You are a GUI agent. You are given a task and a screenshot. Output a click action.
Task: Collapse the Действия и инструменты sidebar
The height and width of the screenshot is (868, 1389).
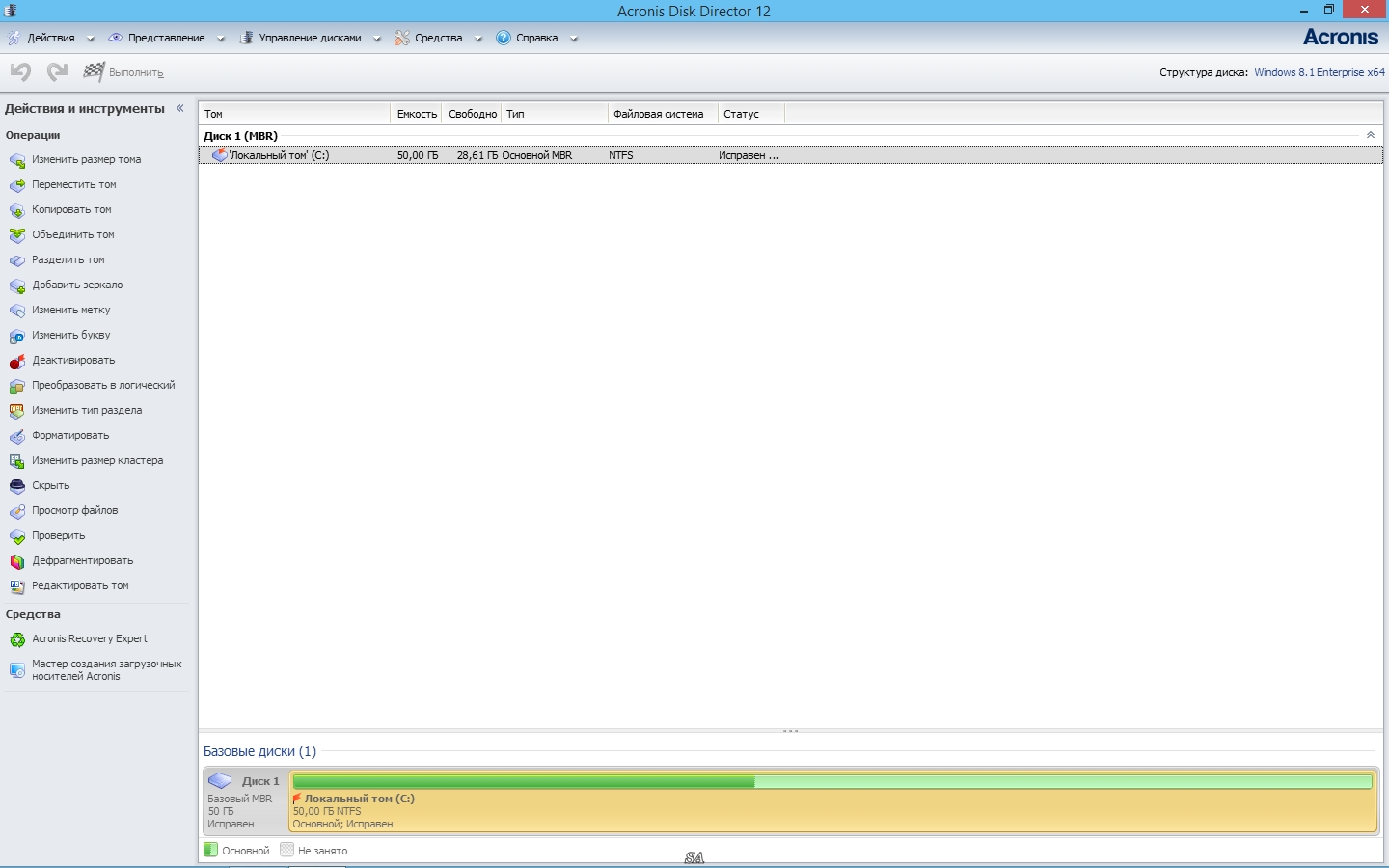(180, 108)
